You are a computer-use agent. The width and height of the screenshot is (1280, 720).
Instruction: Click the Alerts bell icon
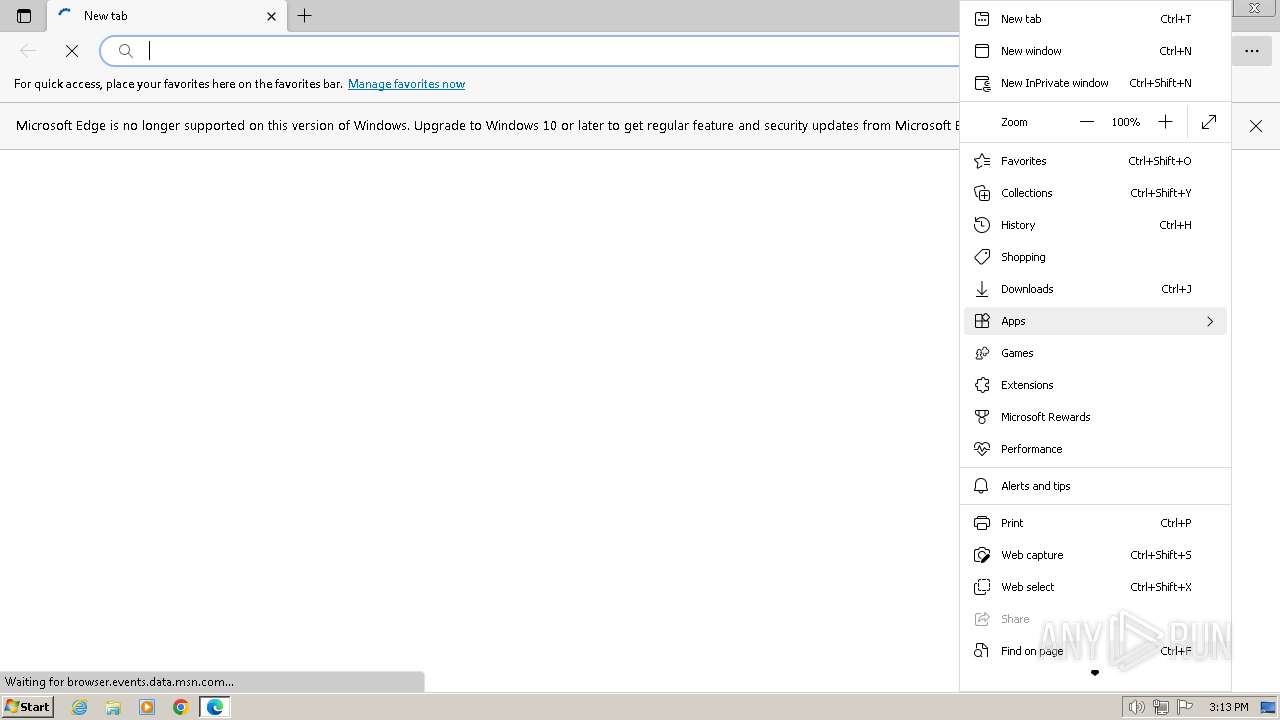click(982, 486)
